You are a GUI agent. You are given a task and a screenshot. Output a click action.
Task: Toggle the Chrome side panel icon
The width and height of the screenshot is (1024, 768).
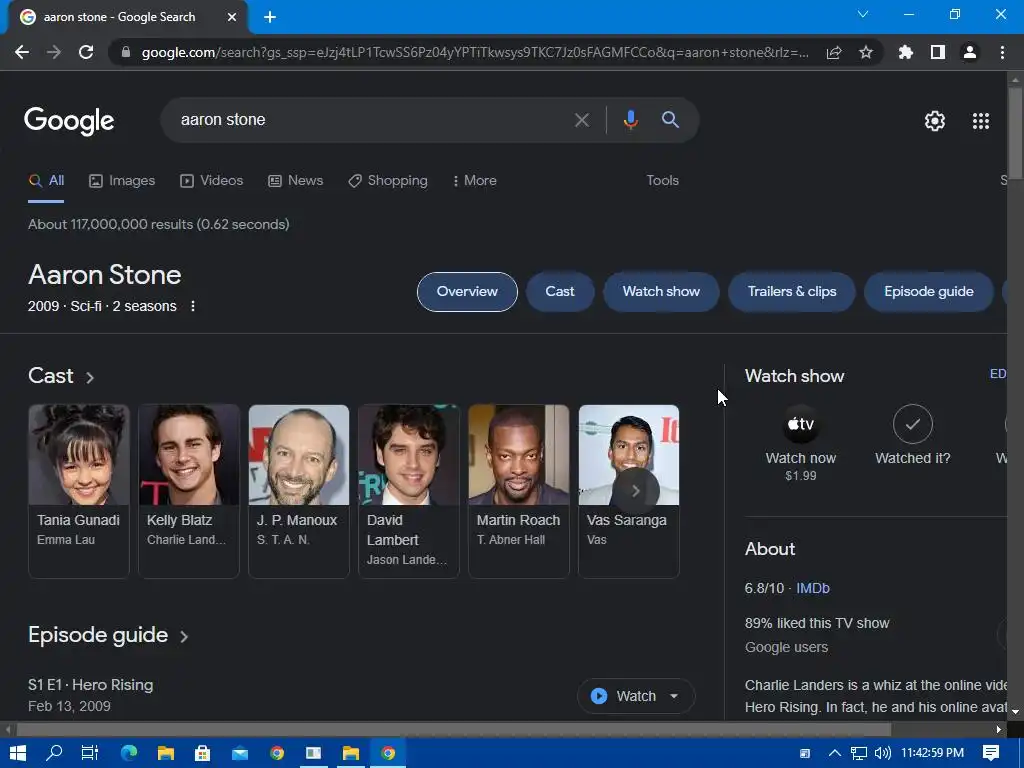tap(938, 52)
